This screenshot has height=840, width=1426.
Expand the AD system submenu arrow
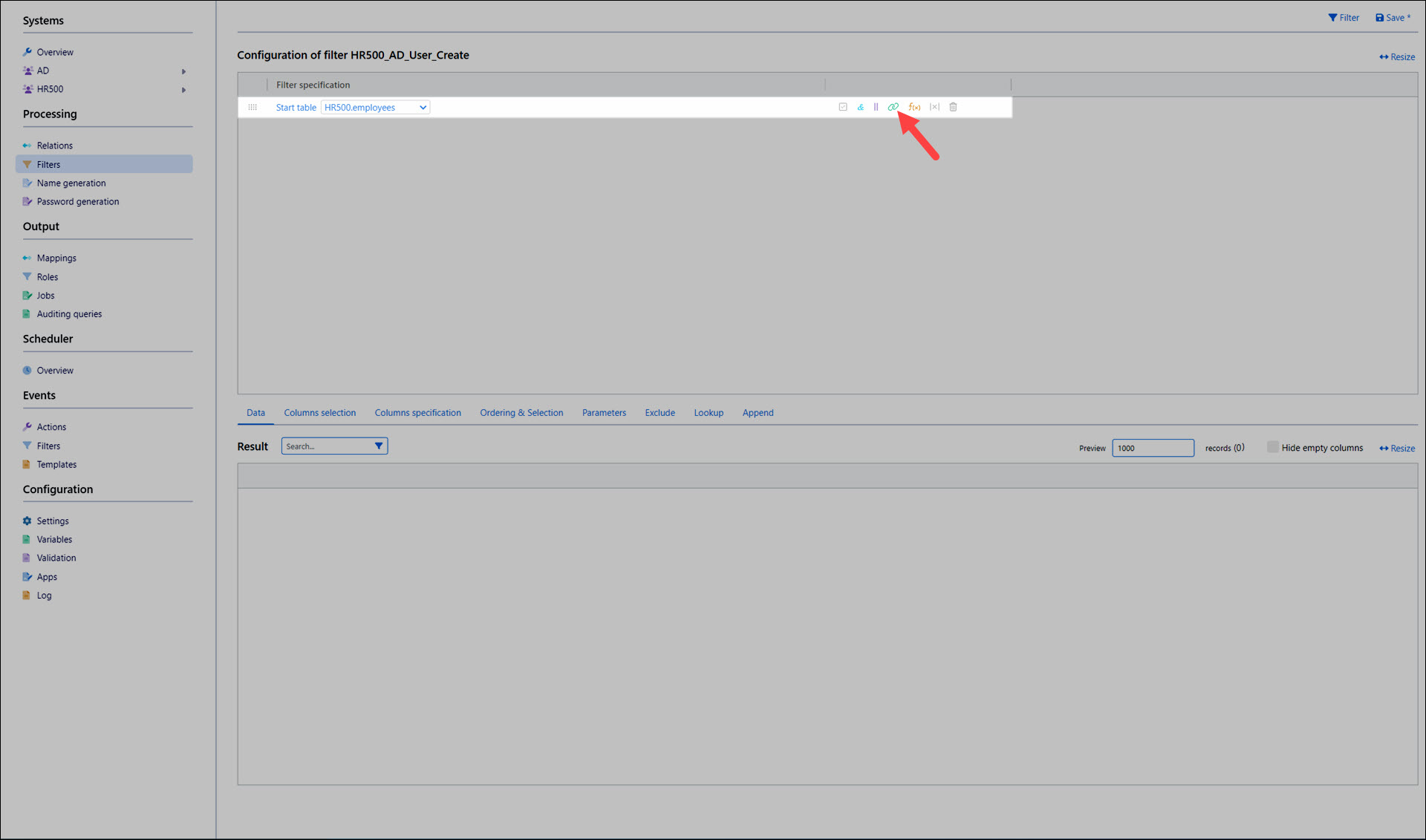pos(183,71)
